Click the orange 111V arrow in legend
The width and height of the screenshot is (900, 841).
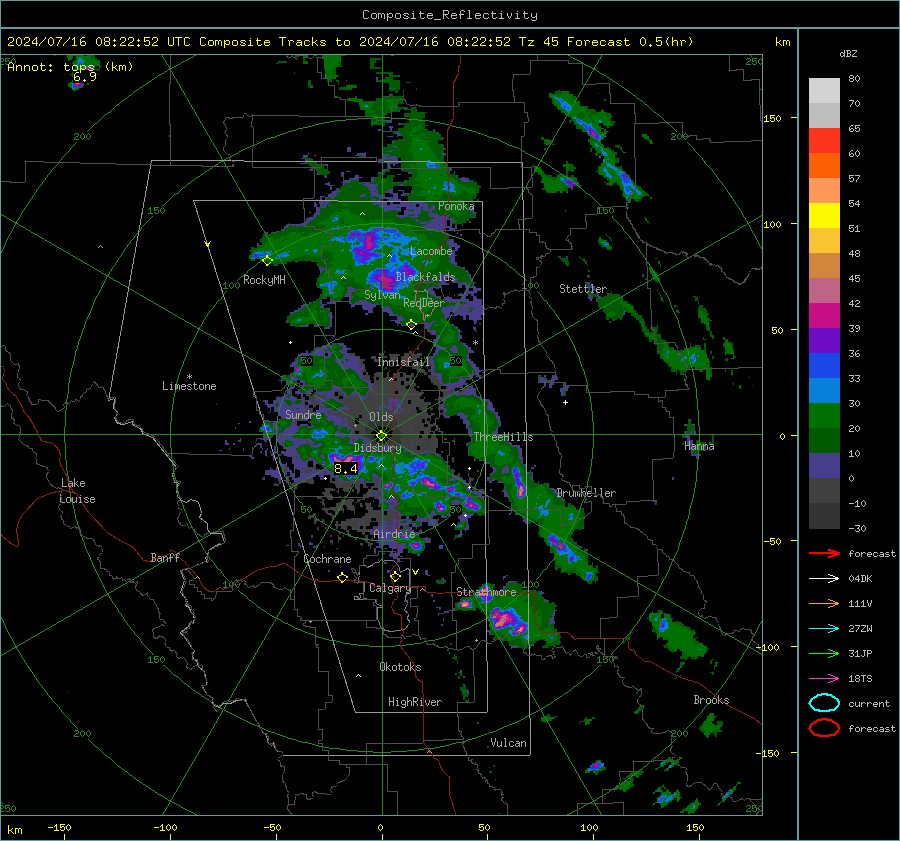824,603
